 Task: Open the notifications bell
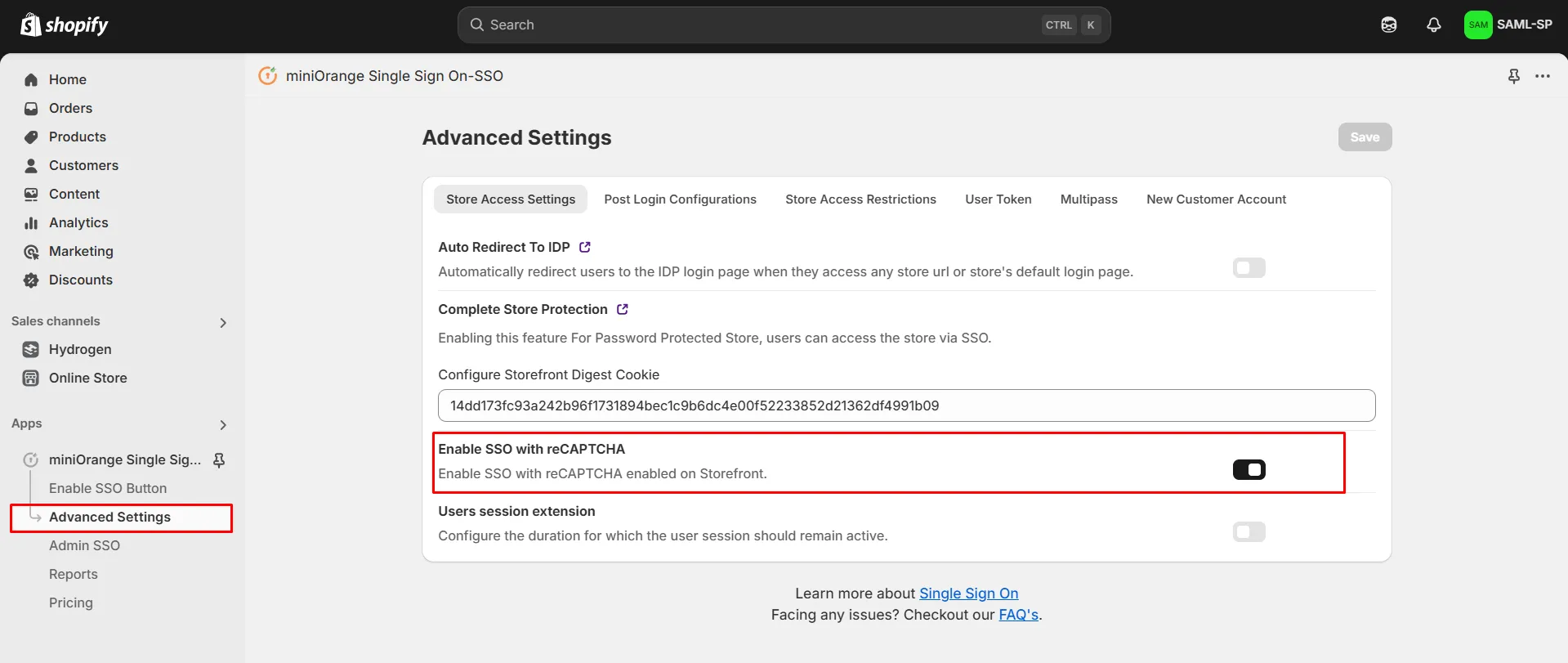pyautogui.click(x=1434, y=25)
